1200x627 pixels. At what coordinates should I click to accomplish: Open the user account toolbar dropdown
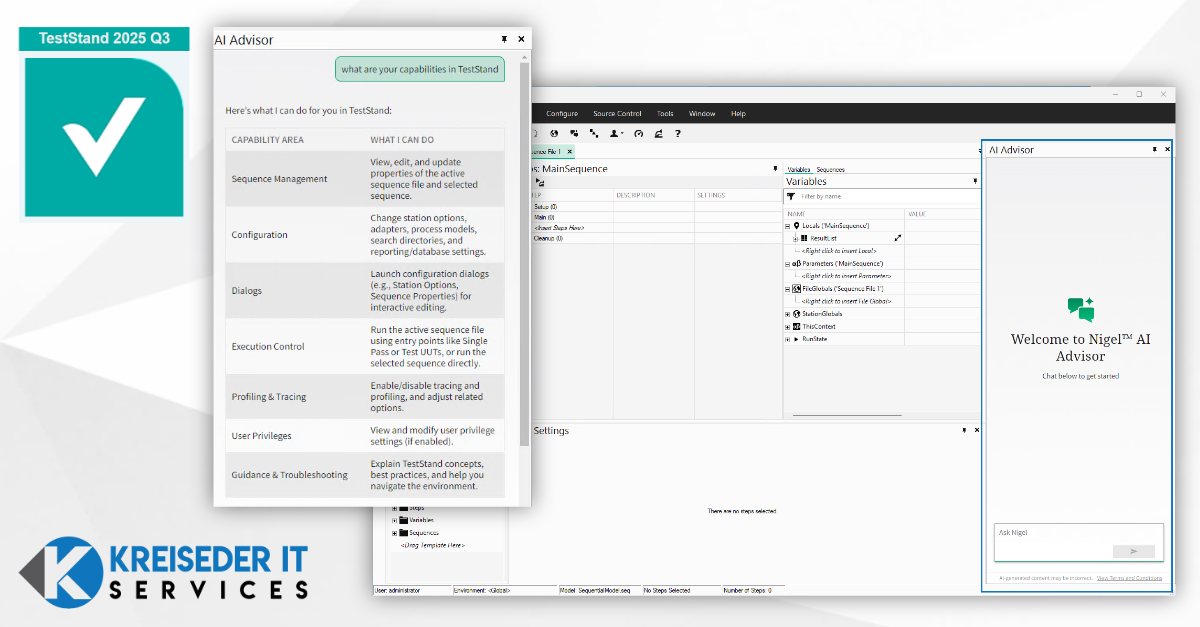tap(617, 133)
